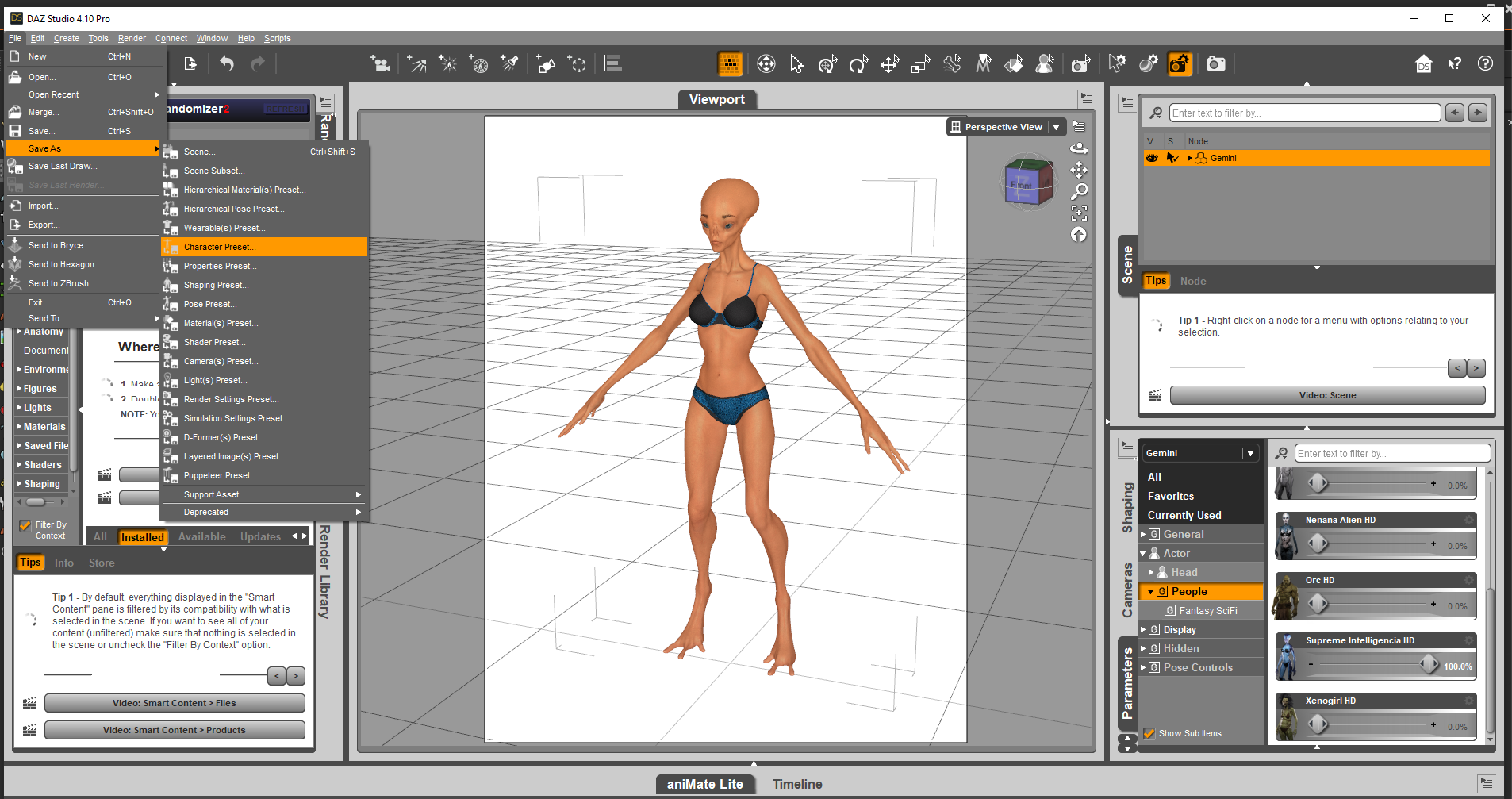
Task: Click Video: Smart Content > Files button
Action: click(x=175, y=703)
